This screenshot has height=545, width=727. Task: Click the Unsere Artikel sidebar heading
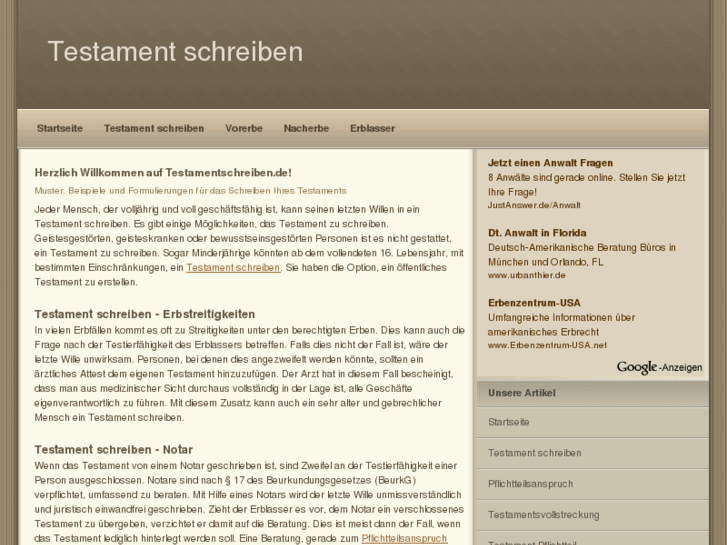click(522, 393)
